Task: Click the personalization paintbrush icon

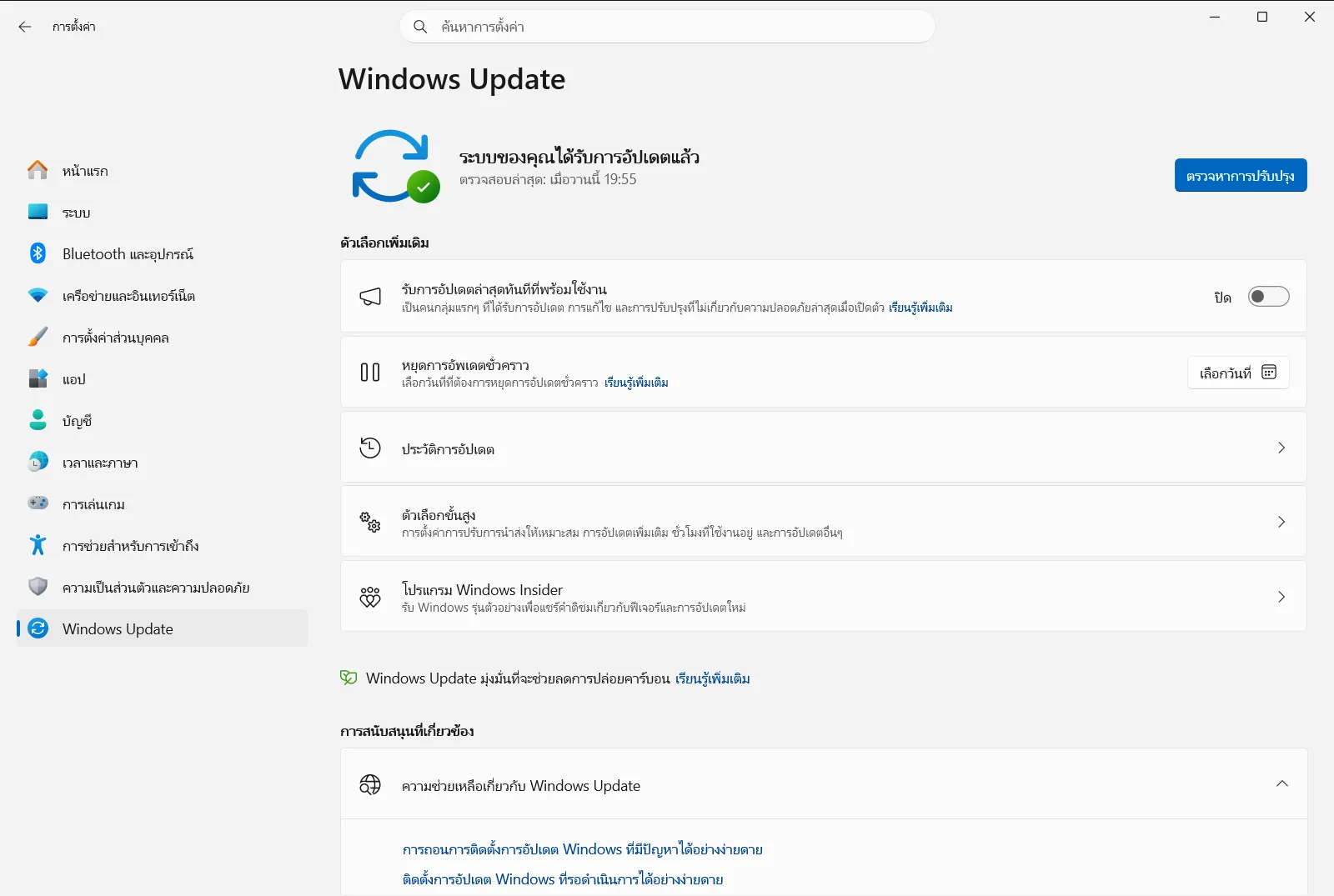Action: pos(38,337)
